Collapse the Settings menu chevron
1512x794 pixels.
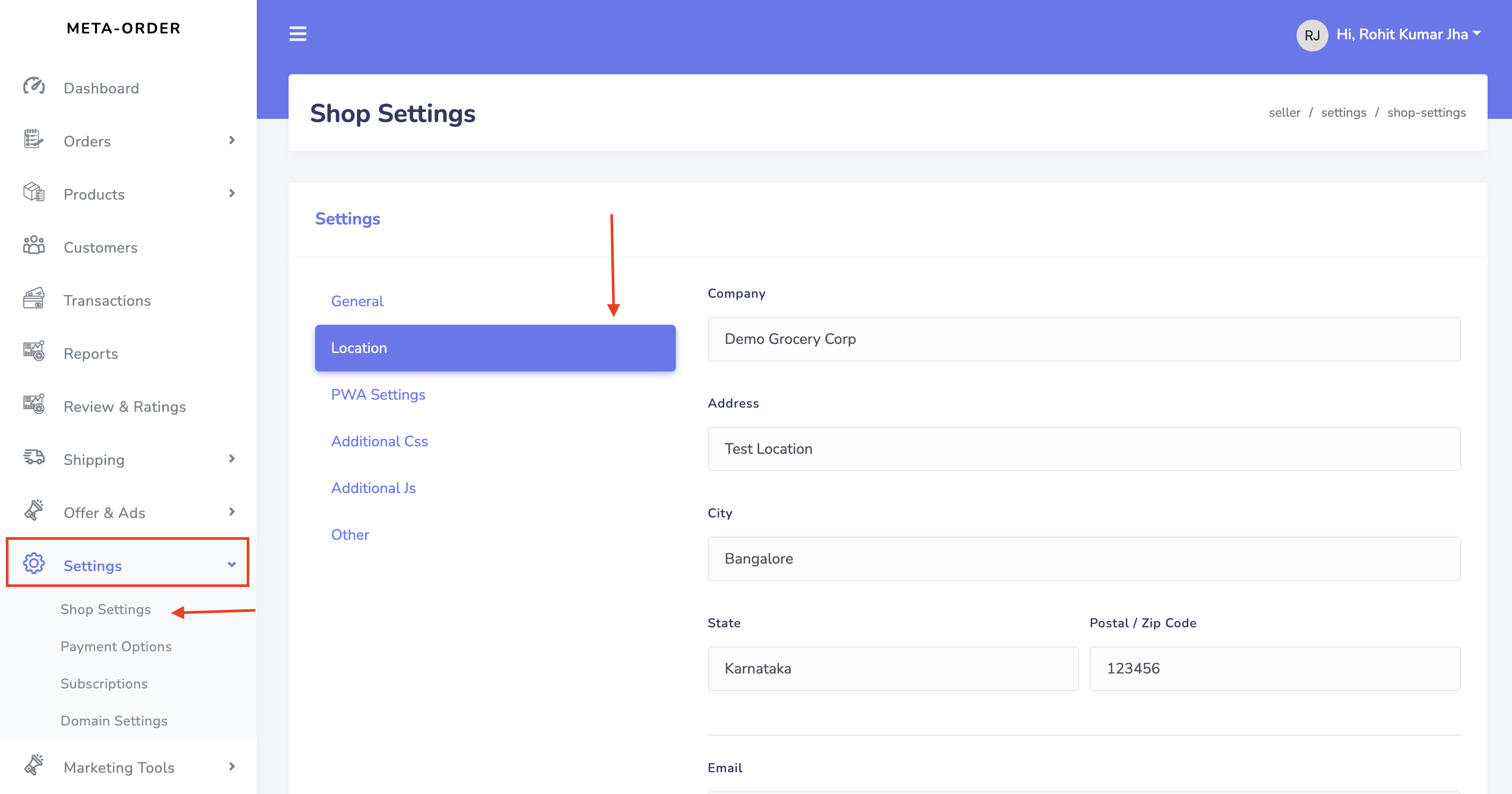232,565
